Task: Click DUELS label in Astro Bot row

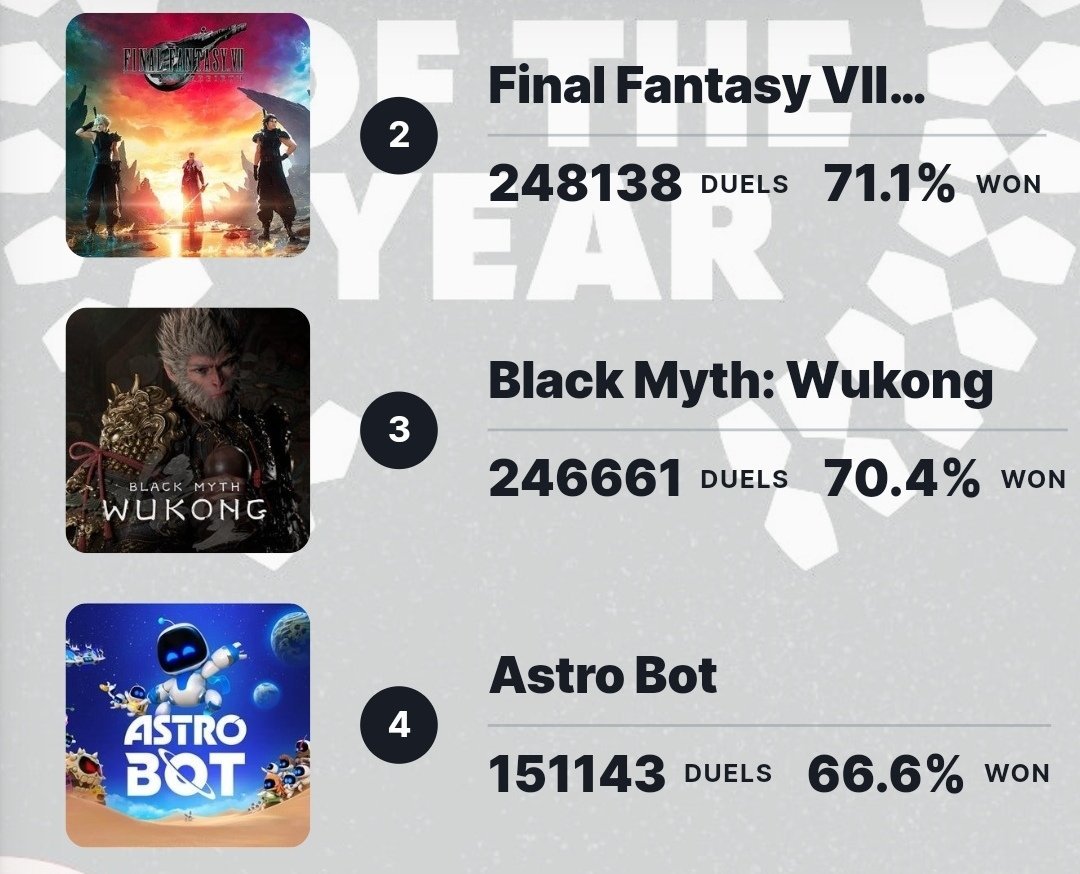Action: point(728,773)
